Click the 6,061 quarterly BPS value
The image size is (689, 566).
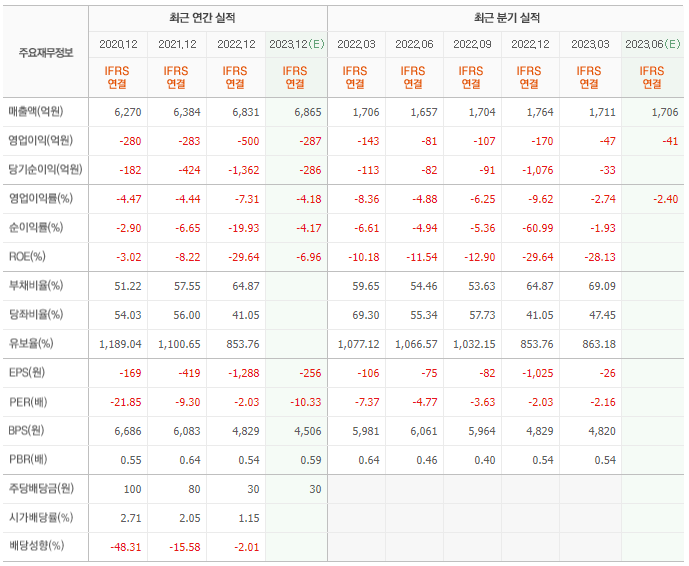424,432
